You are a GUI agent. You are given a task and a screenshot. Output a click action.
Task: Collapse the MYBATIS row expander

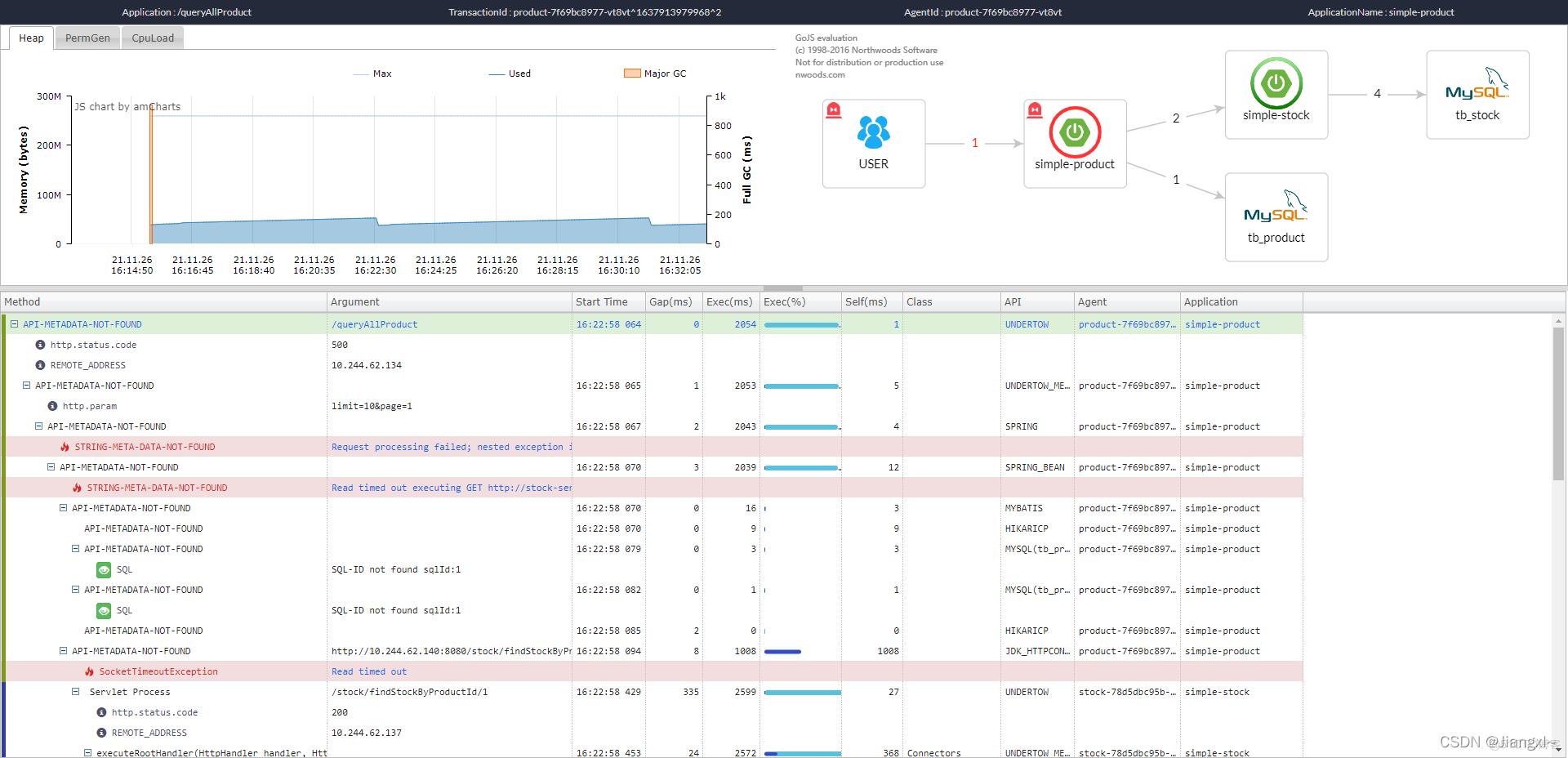[63, 508]
